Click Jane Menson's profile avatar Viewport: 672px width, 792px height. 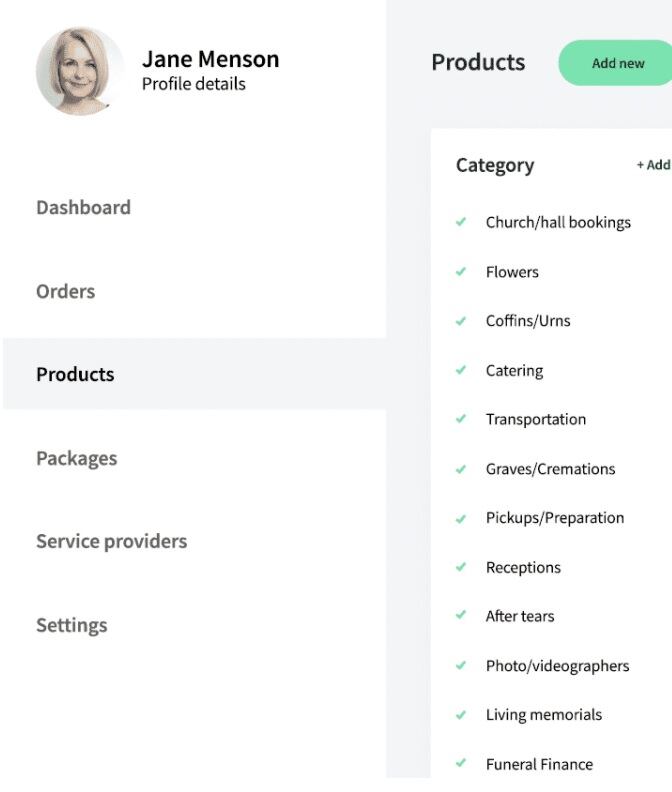tap(80, 71)
